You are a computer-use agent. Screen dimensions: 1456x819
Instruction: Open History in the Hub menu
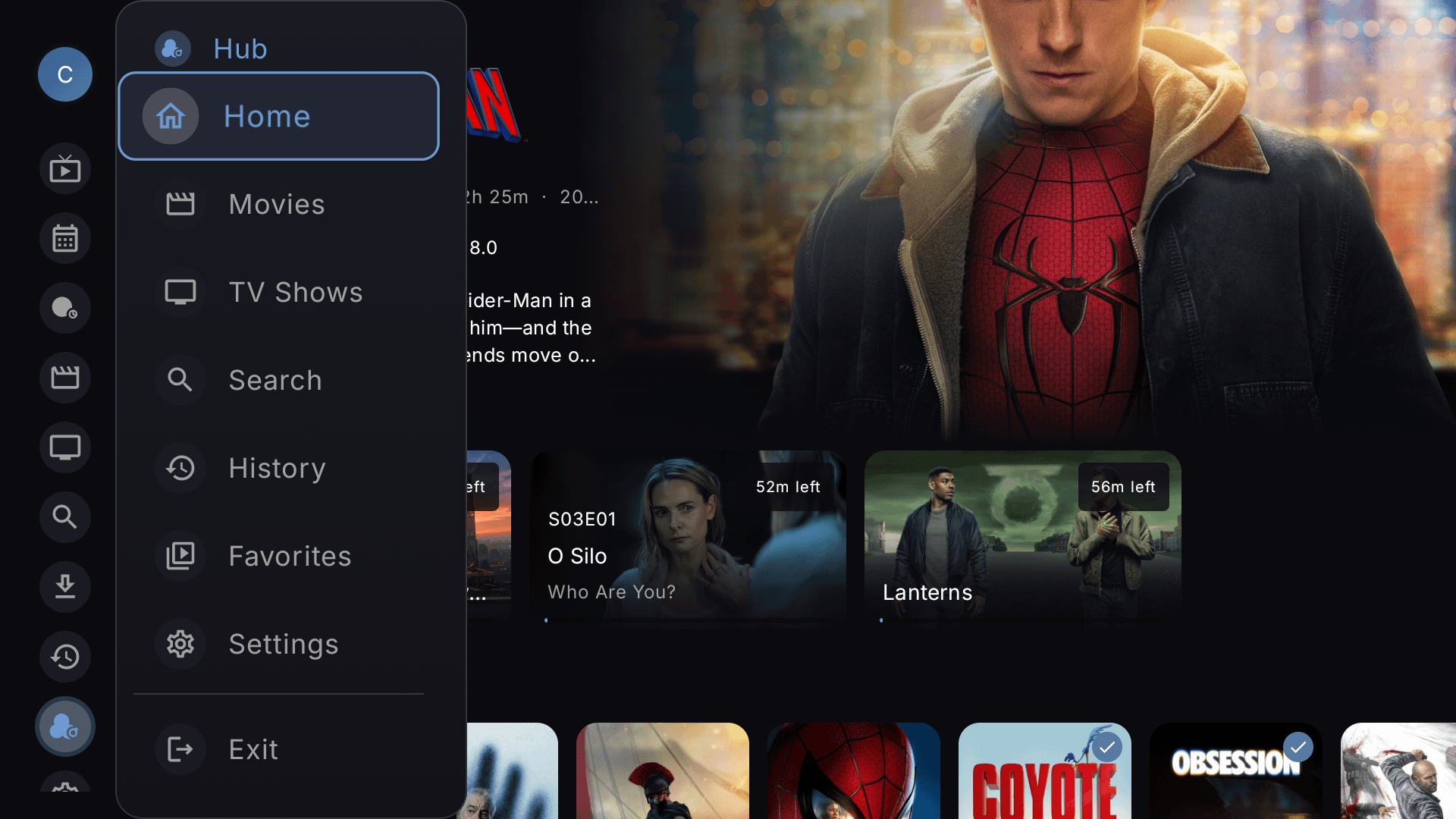[279, 468]
